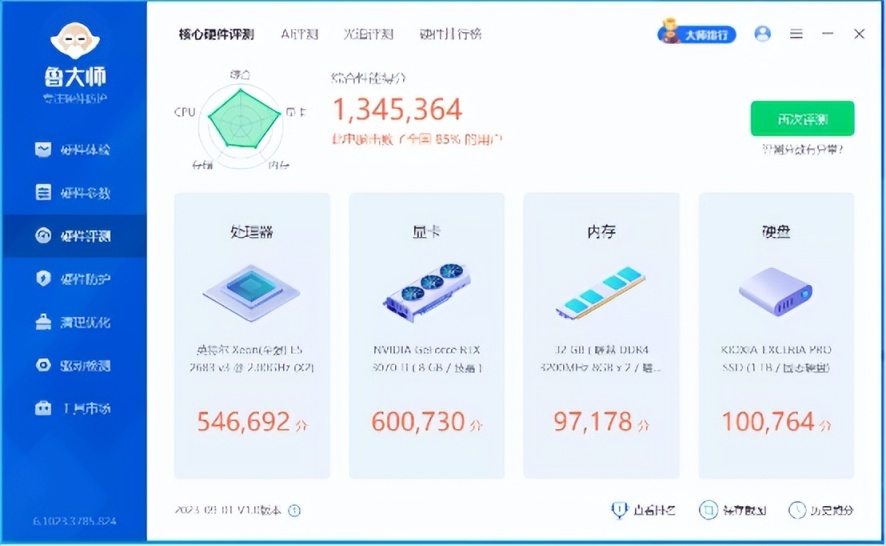Click the 鲁大师 mascot logo

pos(75,40)
